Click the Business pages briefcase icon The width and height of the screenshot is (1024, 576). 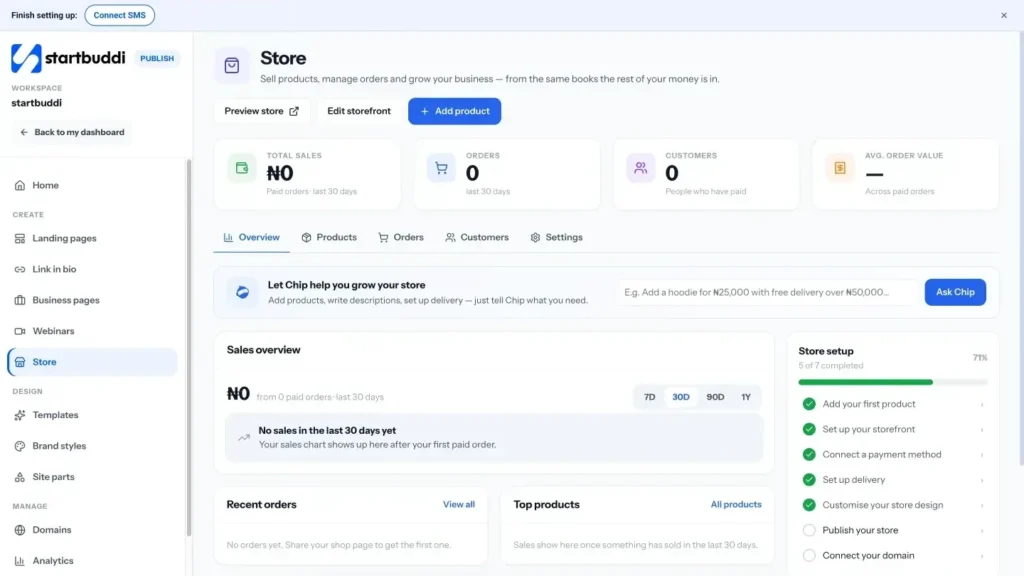pos(20,300)
